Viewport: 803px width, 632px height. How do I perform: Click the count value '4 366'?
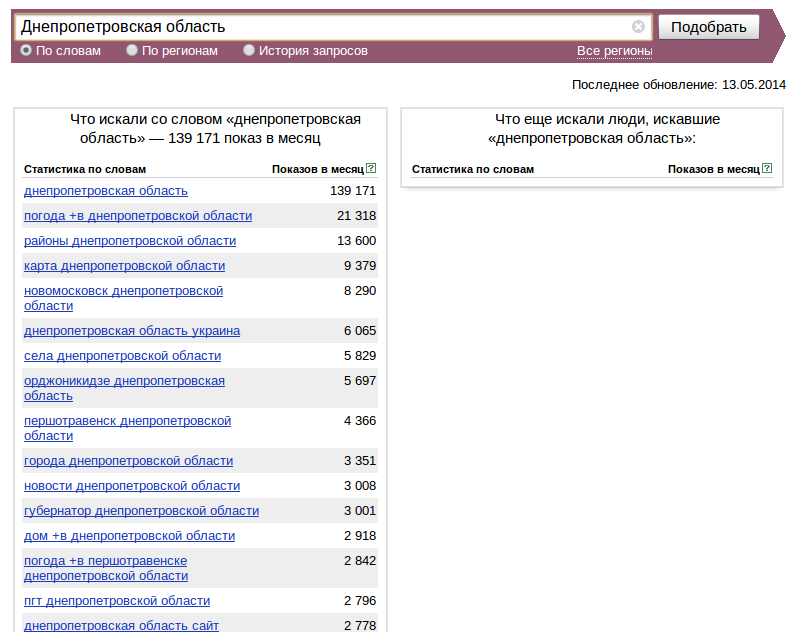pos(360,421)
